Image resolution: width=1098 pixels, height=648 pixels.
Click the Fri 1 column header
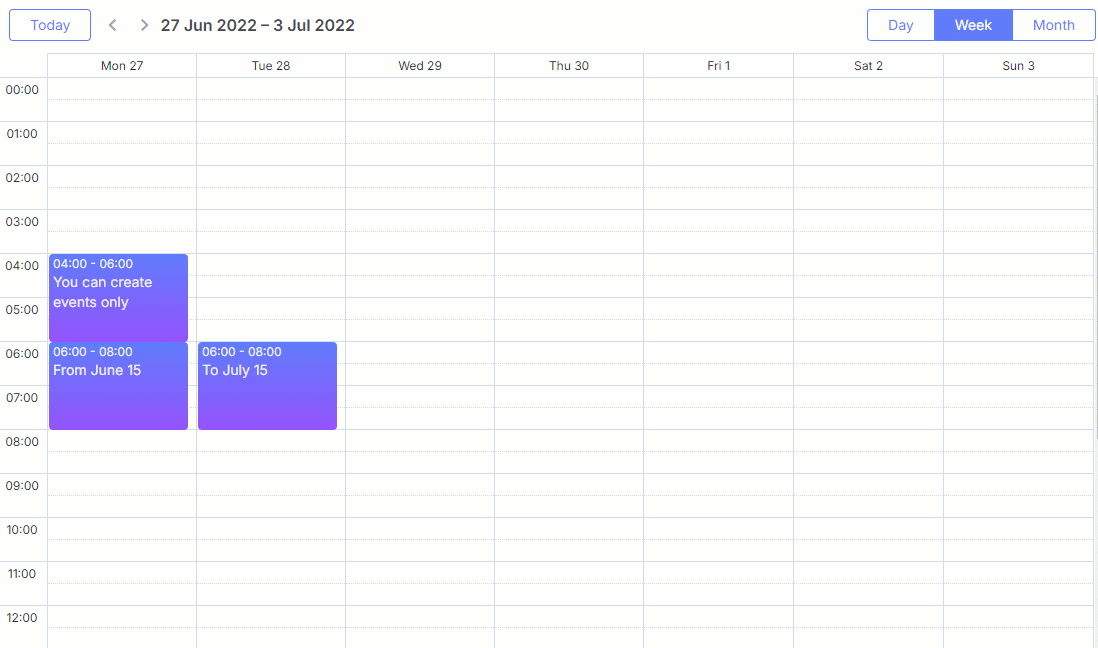click(x=718, y=66)
